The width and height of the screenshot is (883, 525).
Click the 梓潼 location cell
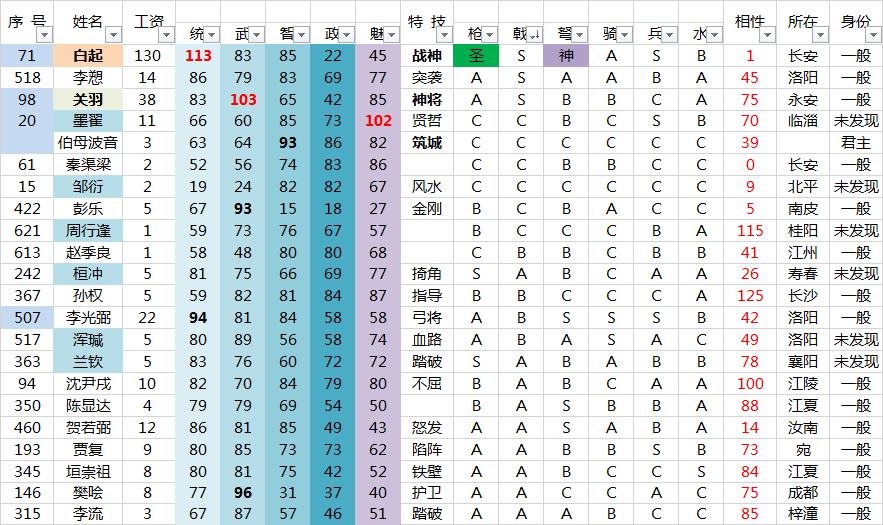(x=802, y=514)
